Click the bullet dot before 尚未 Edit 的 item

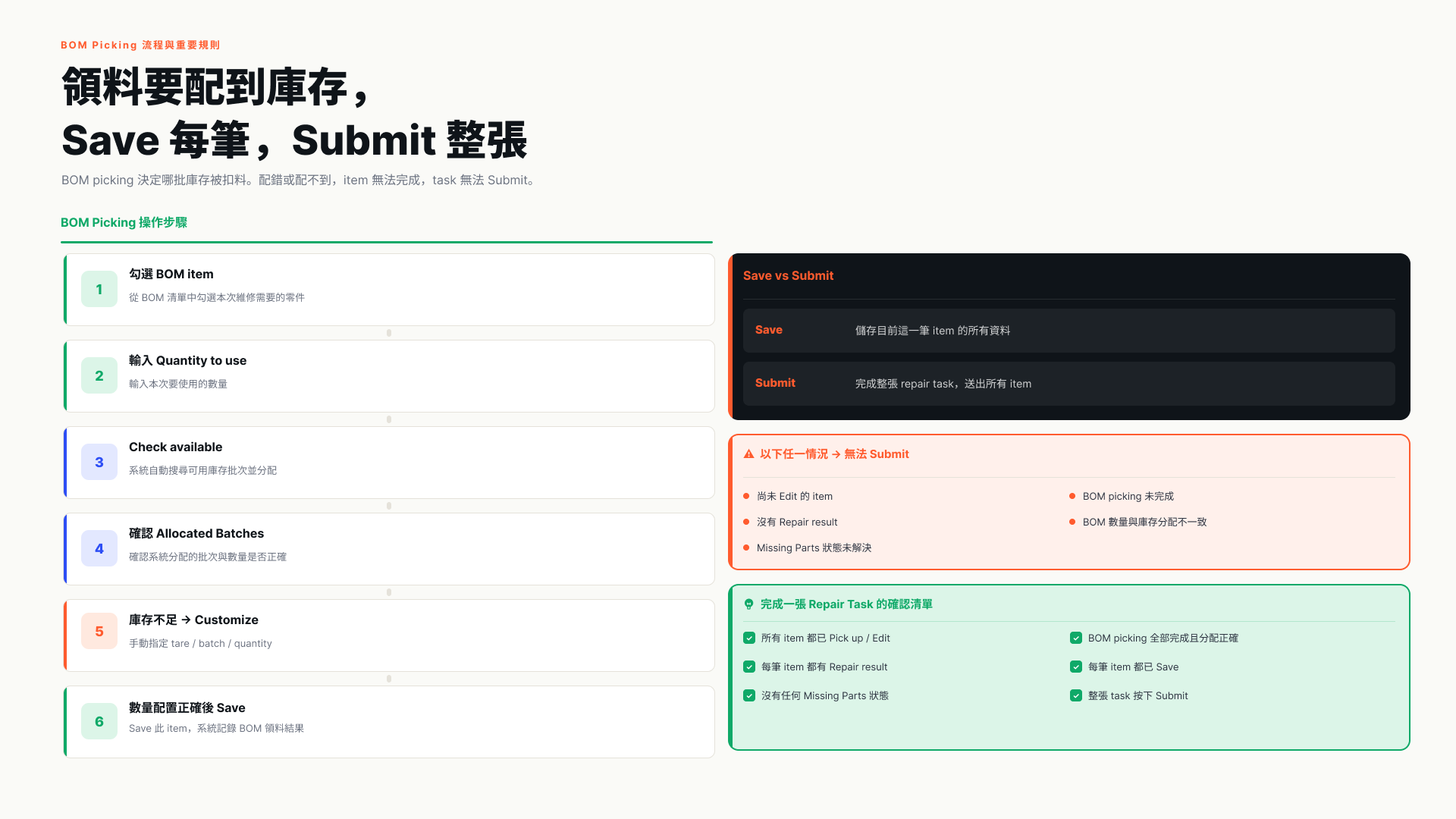[x=746, y=496]
